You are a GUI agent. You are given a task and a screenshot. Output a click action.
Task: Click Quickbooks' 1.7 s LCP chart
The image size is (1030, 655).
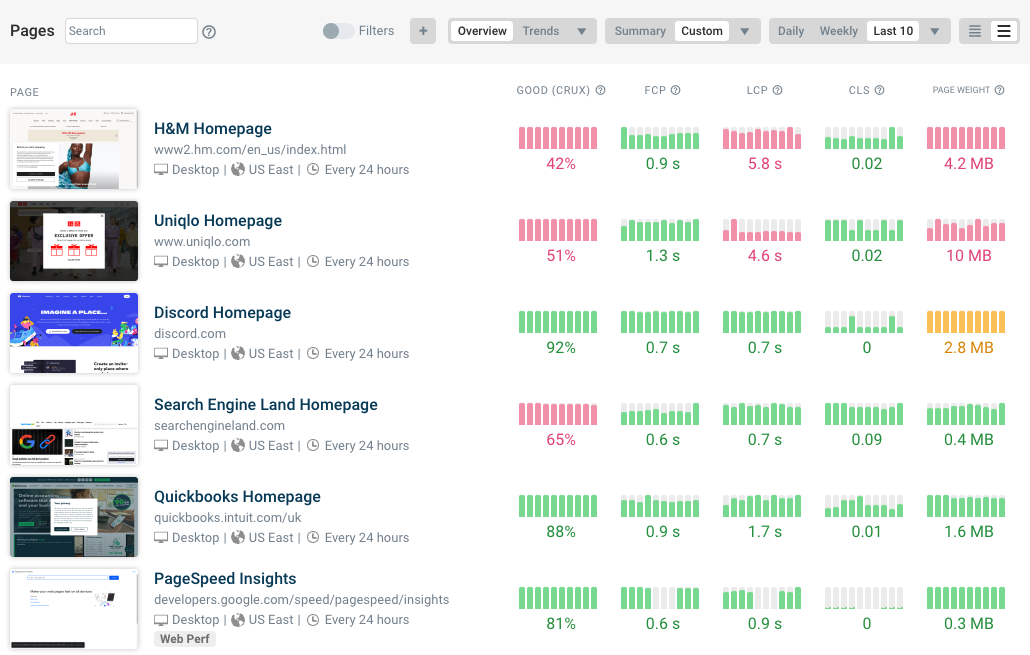762,506
